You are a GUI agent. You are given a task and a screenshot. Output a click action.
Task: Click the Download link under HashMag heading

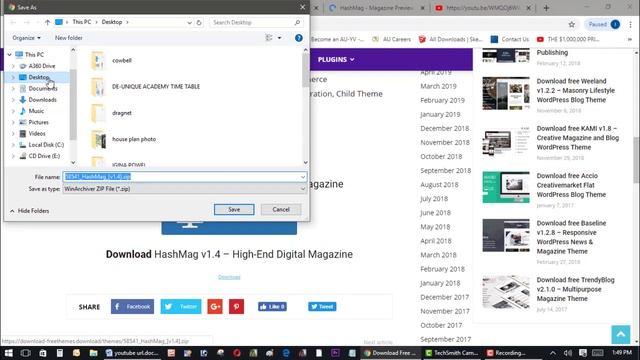coord(229,277)
